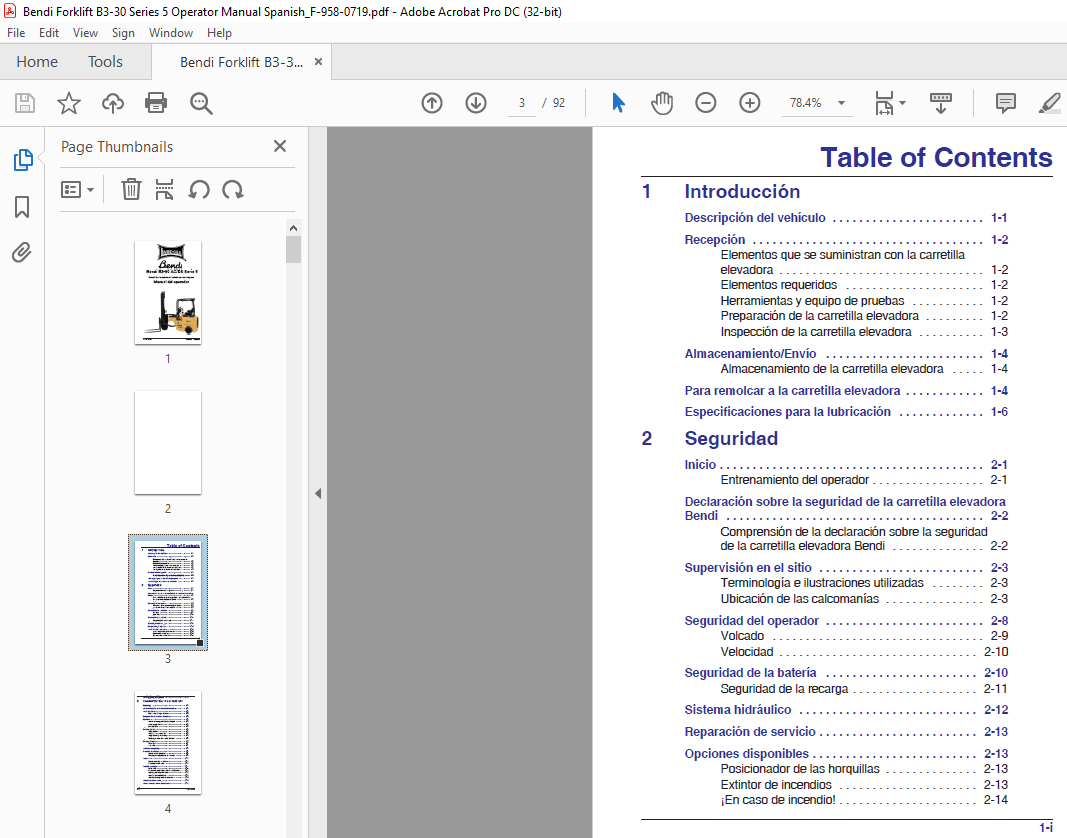Image resolution: width=1067 pixels, height=838 pixels.
Task: Click the Save file icon
Action: coord(25,103)
